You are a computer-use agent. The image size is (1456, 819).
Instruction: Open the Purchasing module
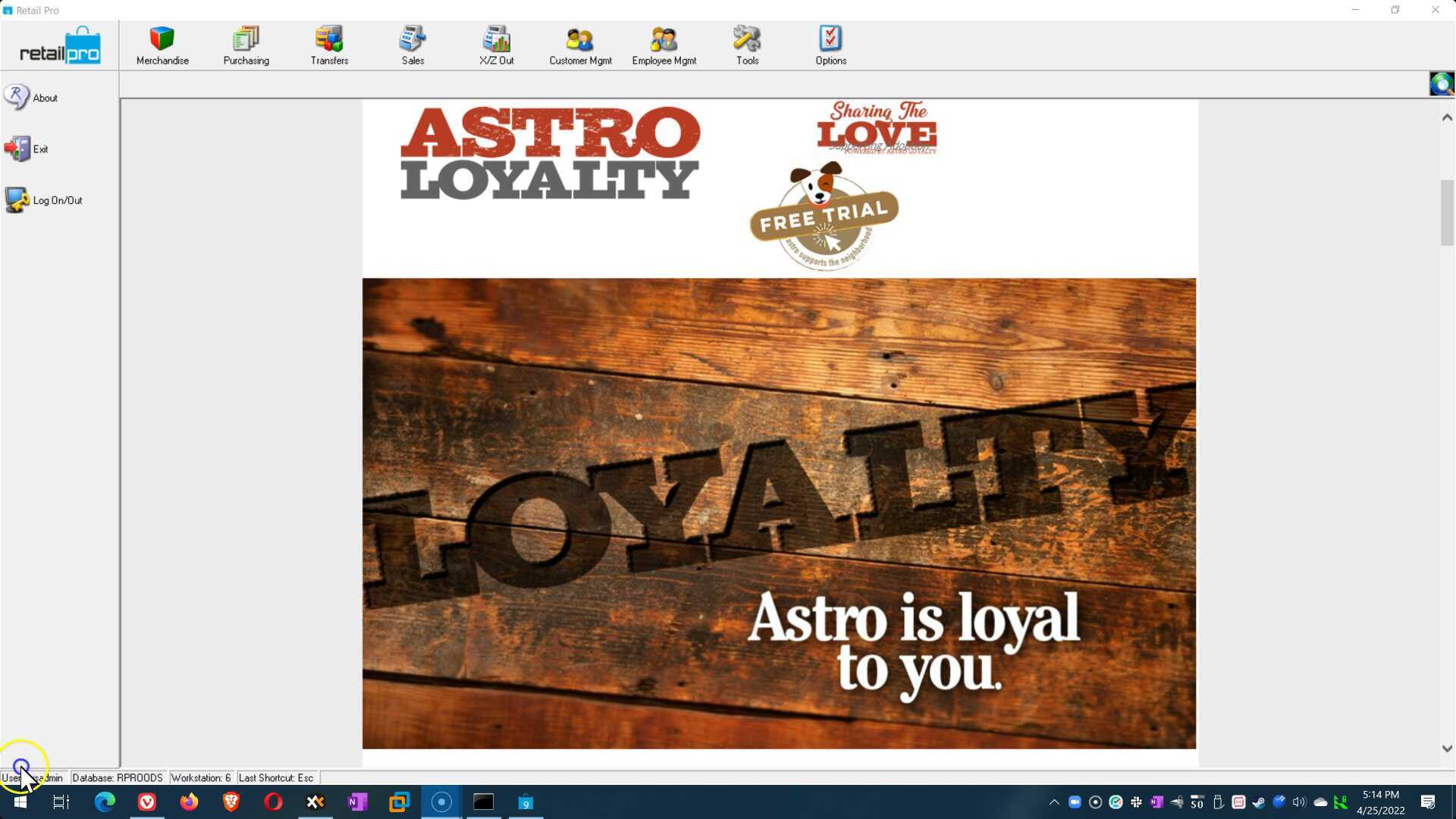coord(246,44)
